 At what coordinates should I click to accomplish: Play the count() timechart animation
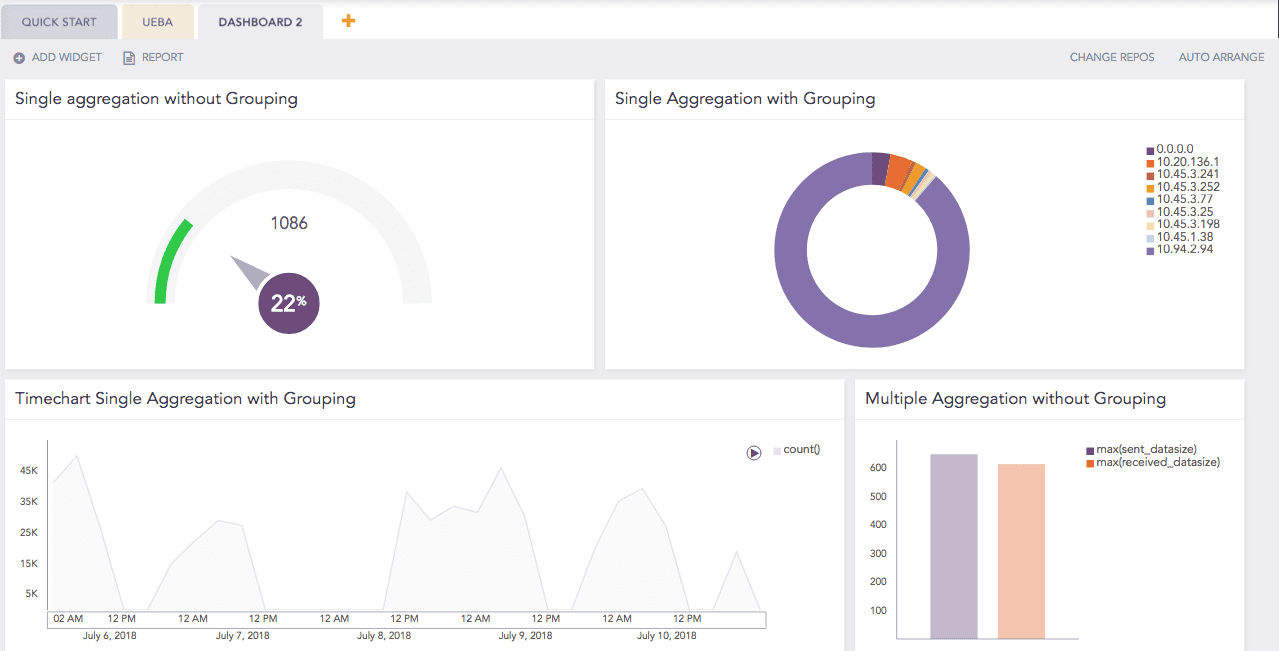(x=753, y=452)
